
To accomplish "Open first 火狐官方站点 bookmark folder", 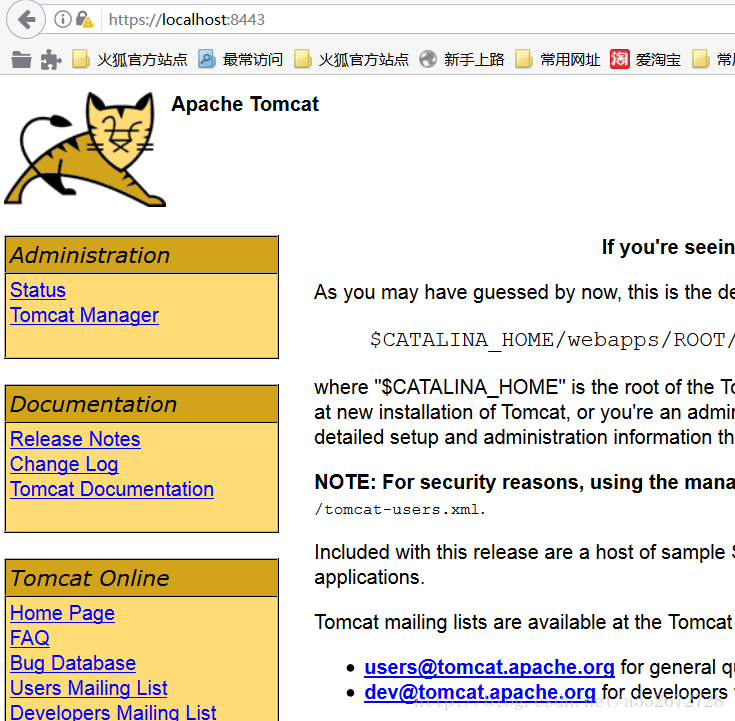I will [x=129, y=60].
